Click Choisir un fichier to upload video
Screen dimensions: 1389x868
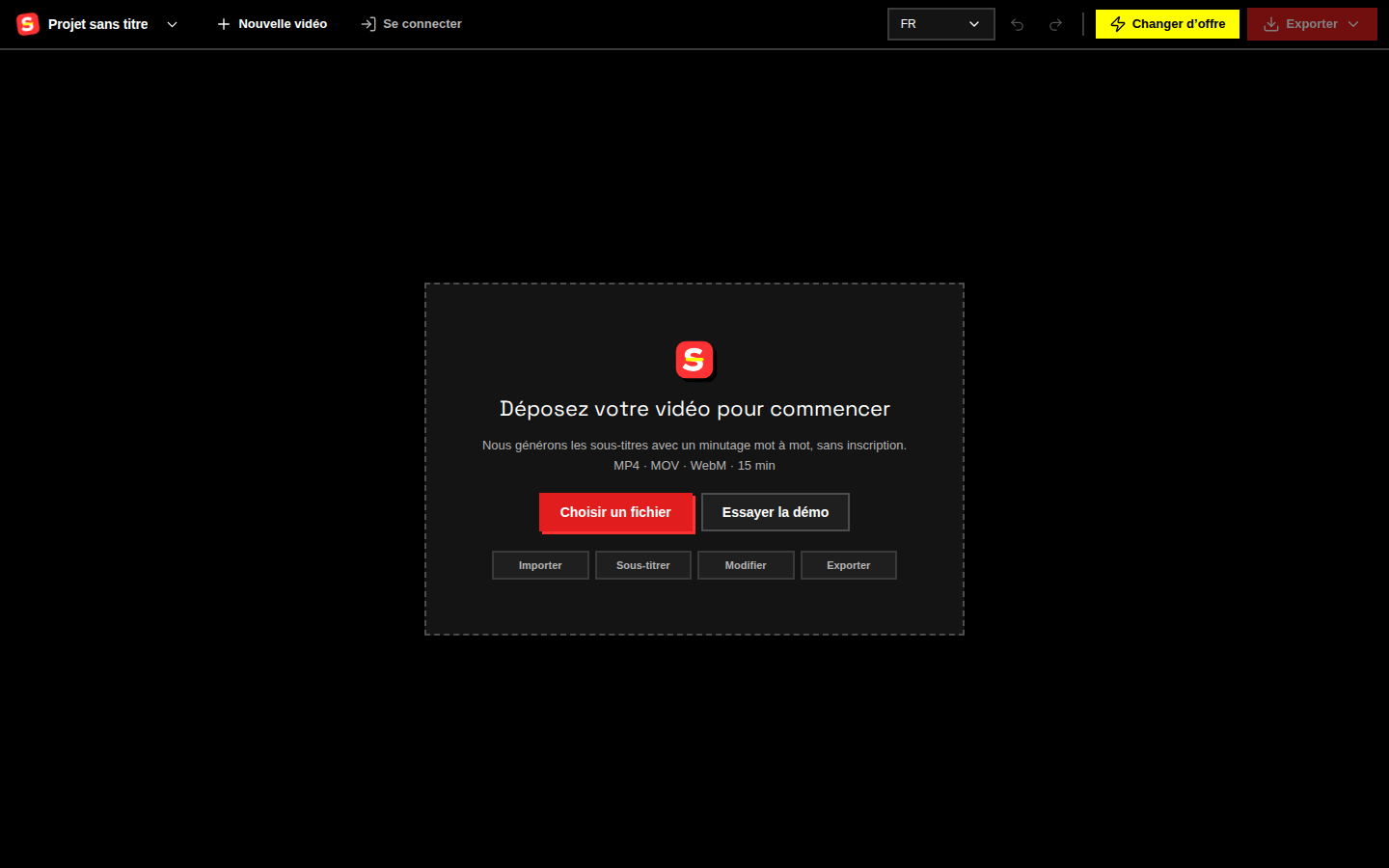(616, 512)
